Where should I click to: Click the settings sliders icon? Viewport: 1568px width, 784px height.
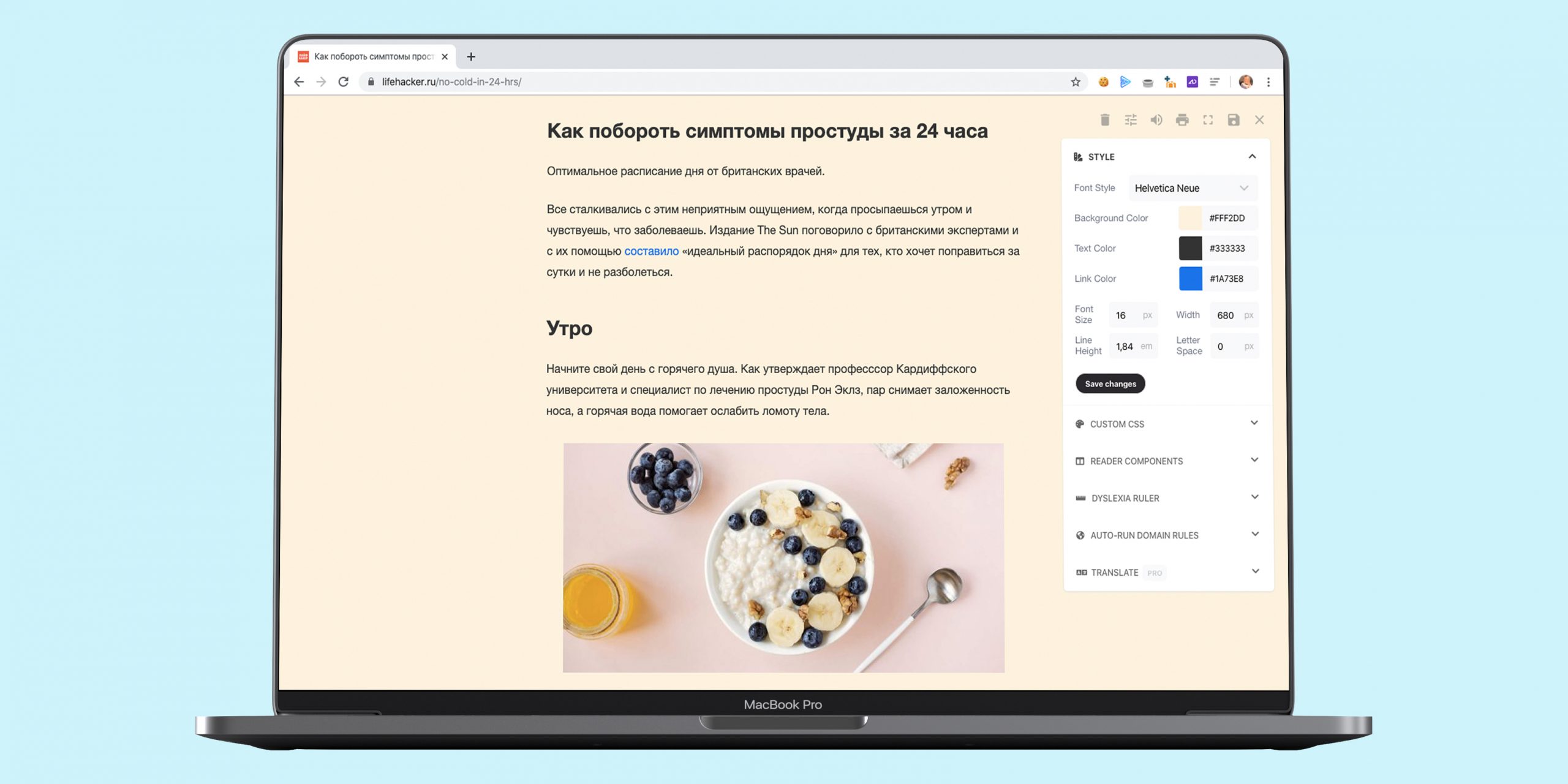[x=1130, y=120]
